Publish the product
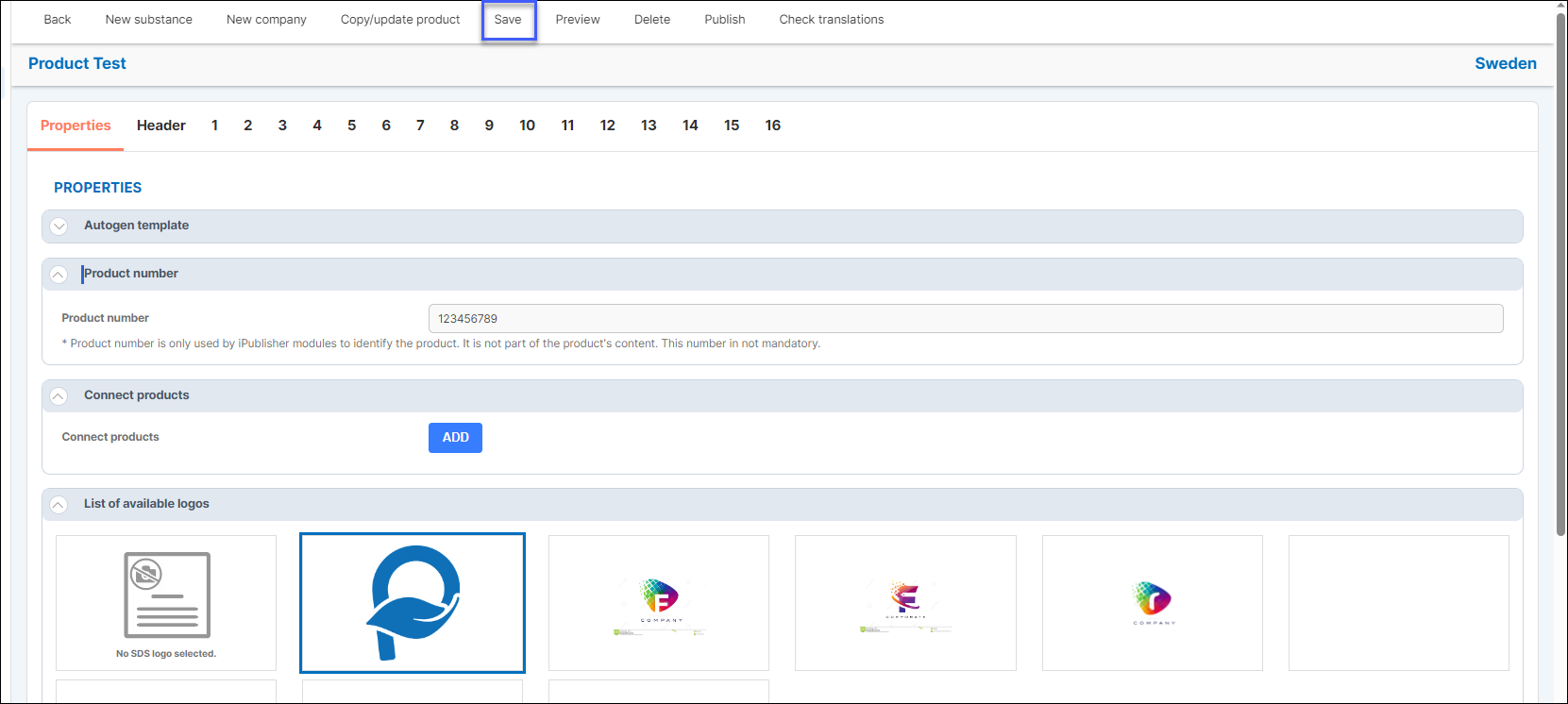 725,19
